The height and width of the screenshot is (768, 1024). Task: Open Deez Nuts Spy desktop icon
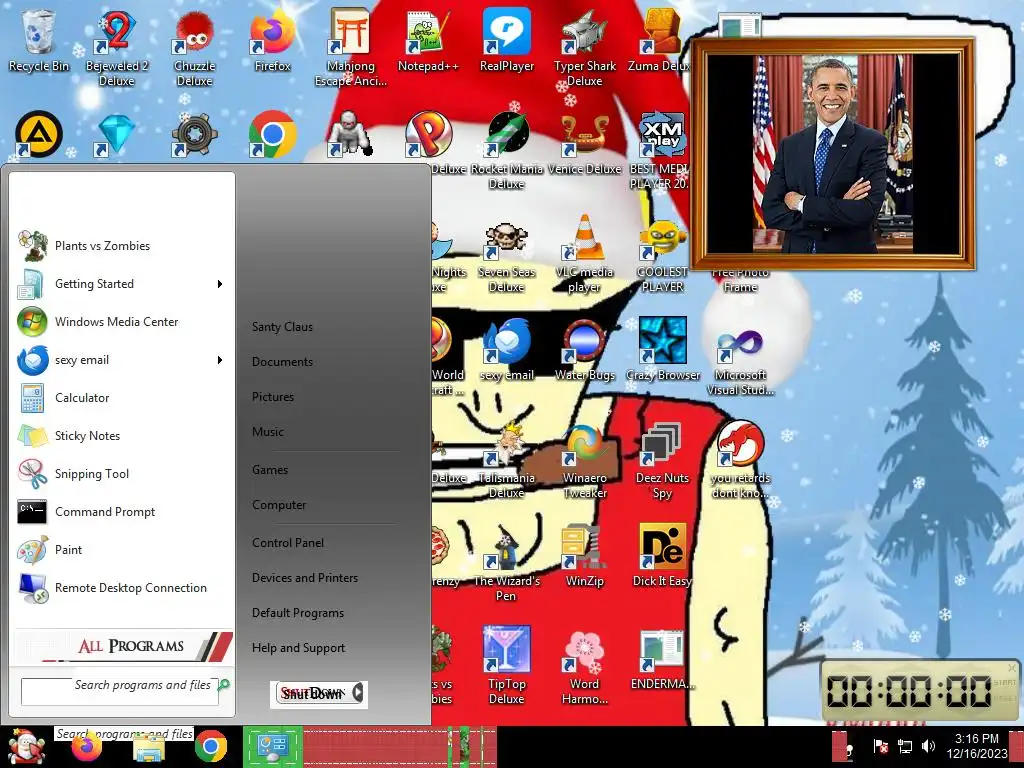(662, 461)
